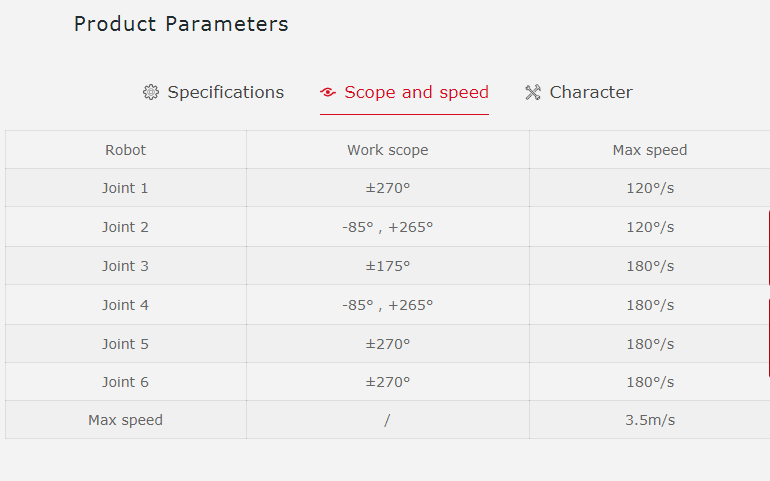Screen dimensions: 770x481
Task: Click the Joint 6 row label
Action: (x=125, y=382)
